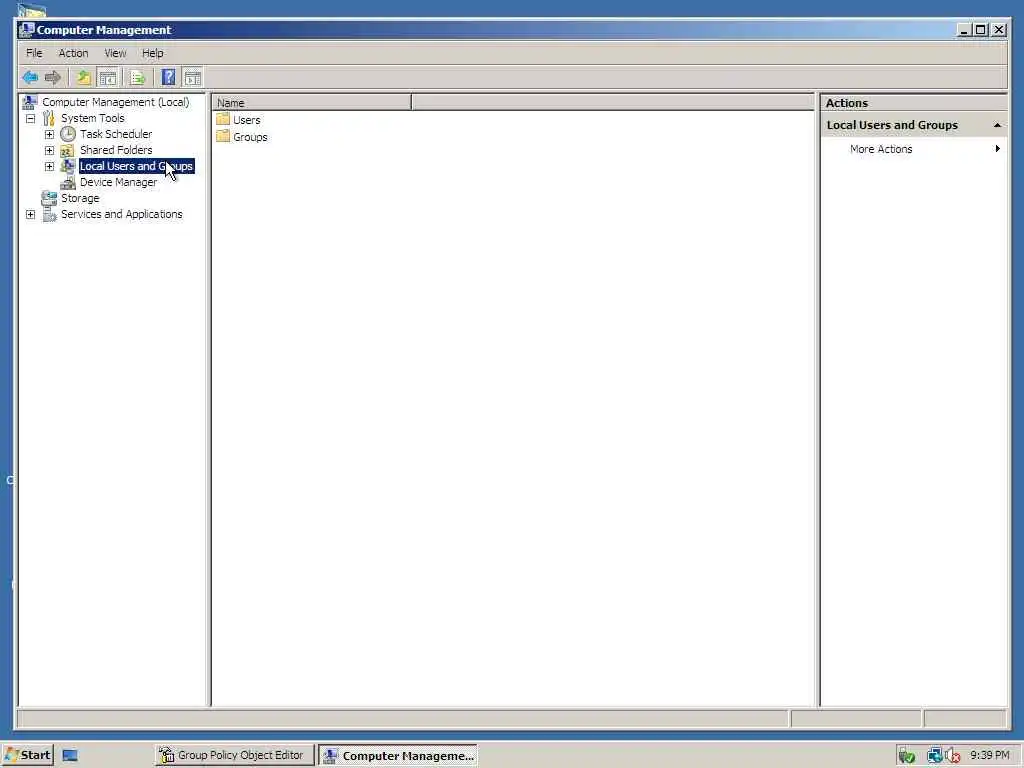Maximize the Computer Management window

(980, 29)
